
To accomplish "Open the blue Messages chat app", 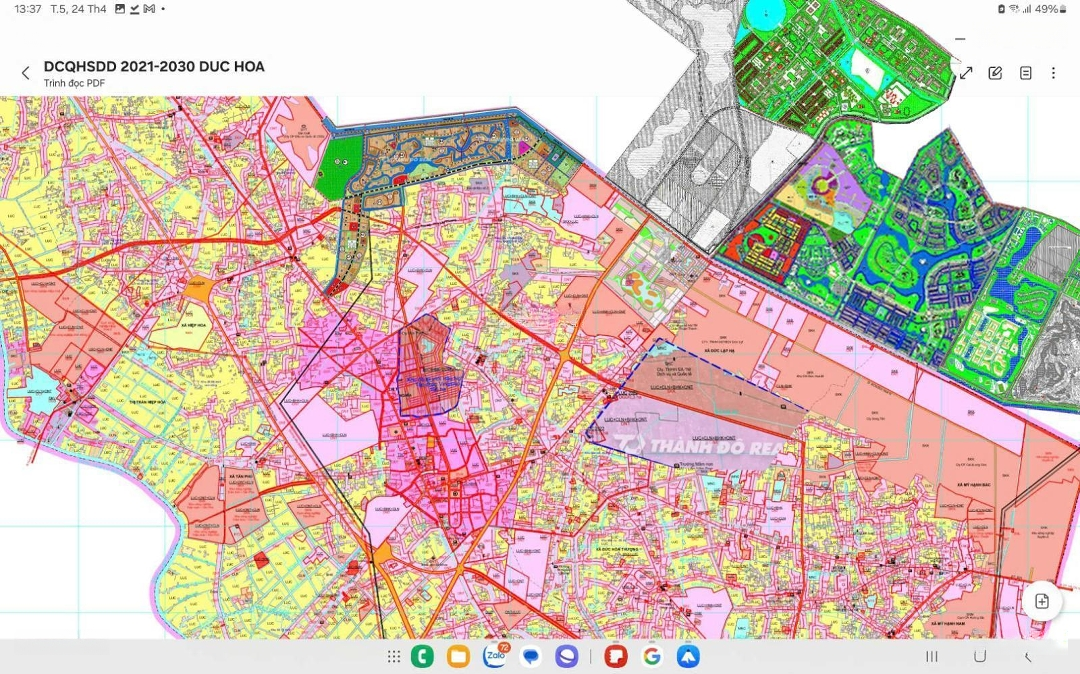I will point(531,657).
